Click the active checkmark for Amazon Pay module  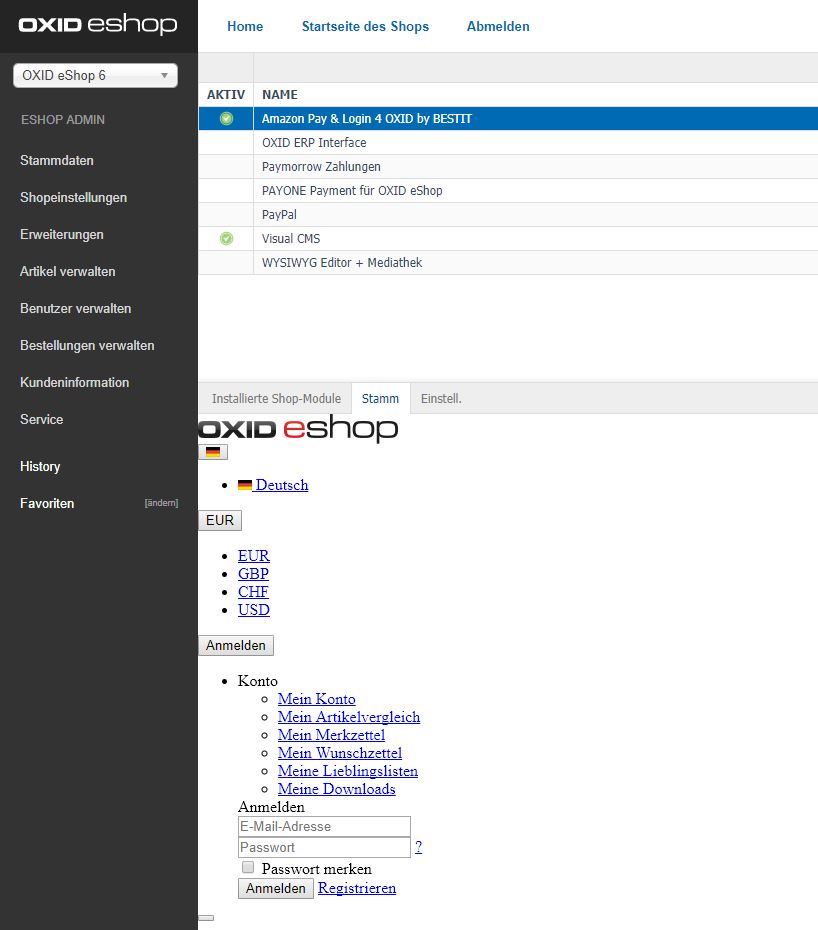(226, 119)
